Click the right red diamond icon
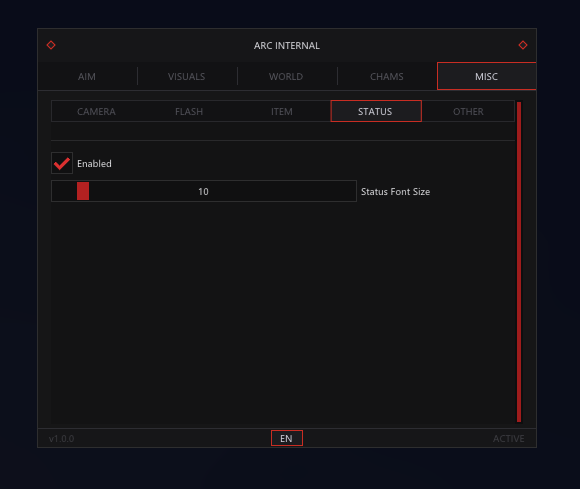The image size is (580, 489). [523, 45]
